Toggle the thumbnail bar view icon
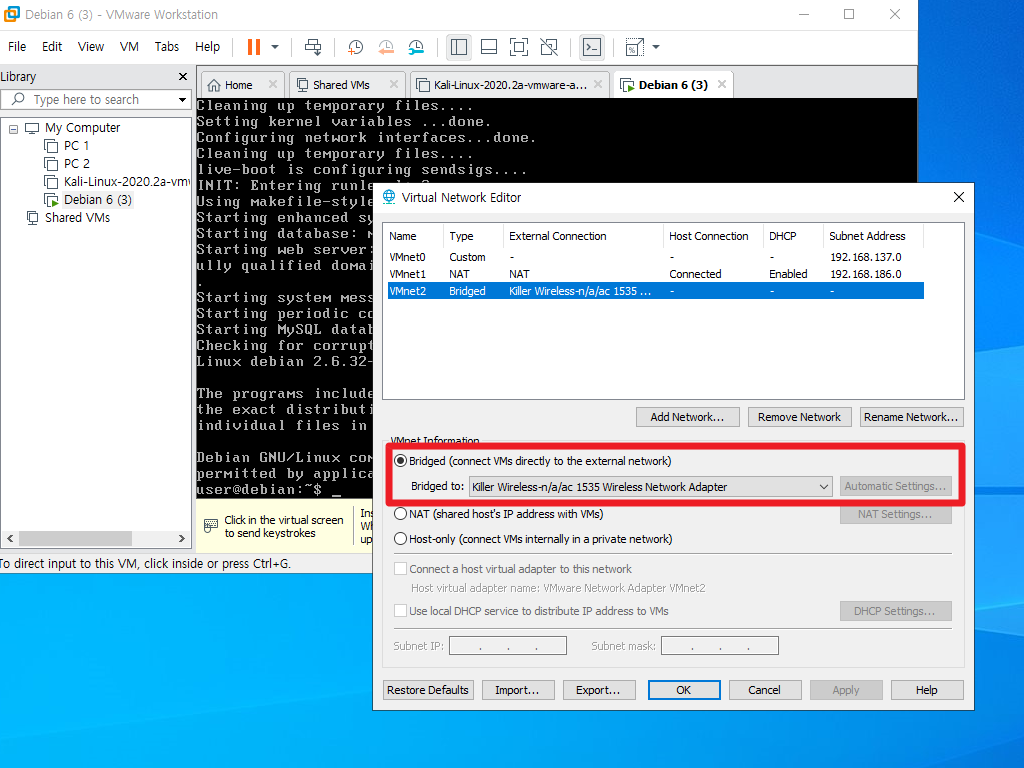Screen dimensions: 1024x768 click(488, 47)
